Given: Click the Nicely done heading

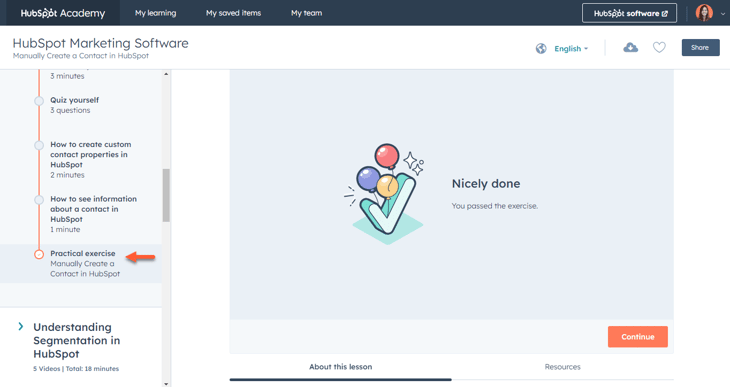Looking at the screenshot, I should click(x=486, y=183).
